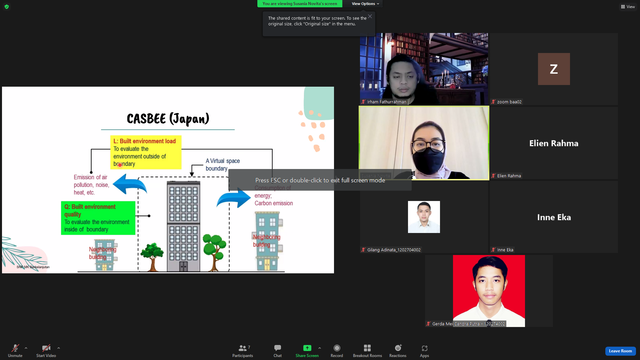
Task: Click the Leave Room button
Action: tap(620, 351)
